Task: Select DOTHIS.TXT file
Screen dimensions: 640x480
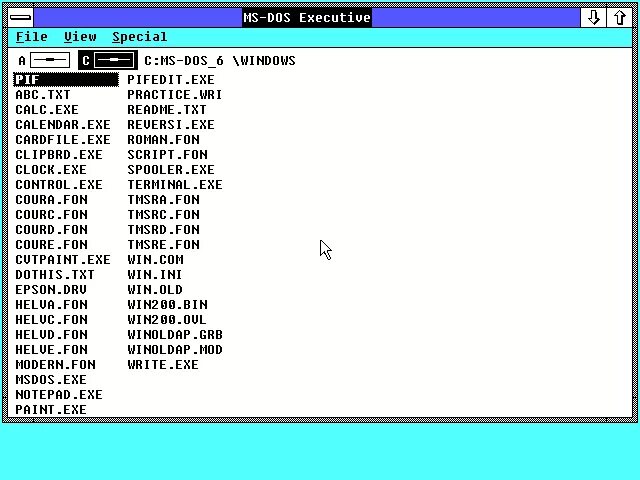Action: pyautogui.click(x=55, y=275)
